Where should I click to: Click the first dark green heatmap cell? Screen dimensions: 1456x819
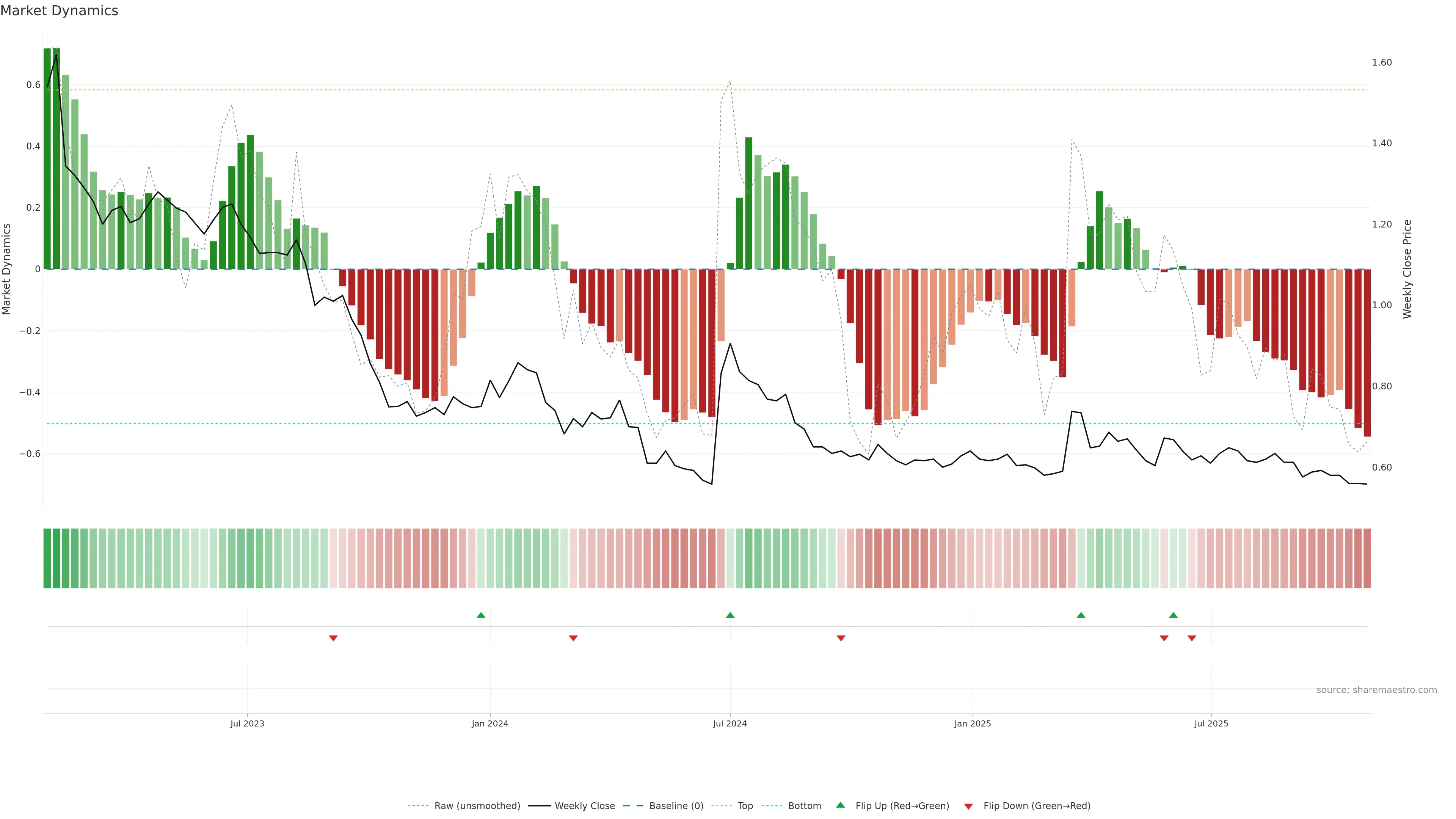pos(47,559)
